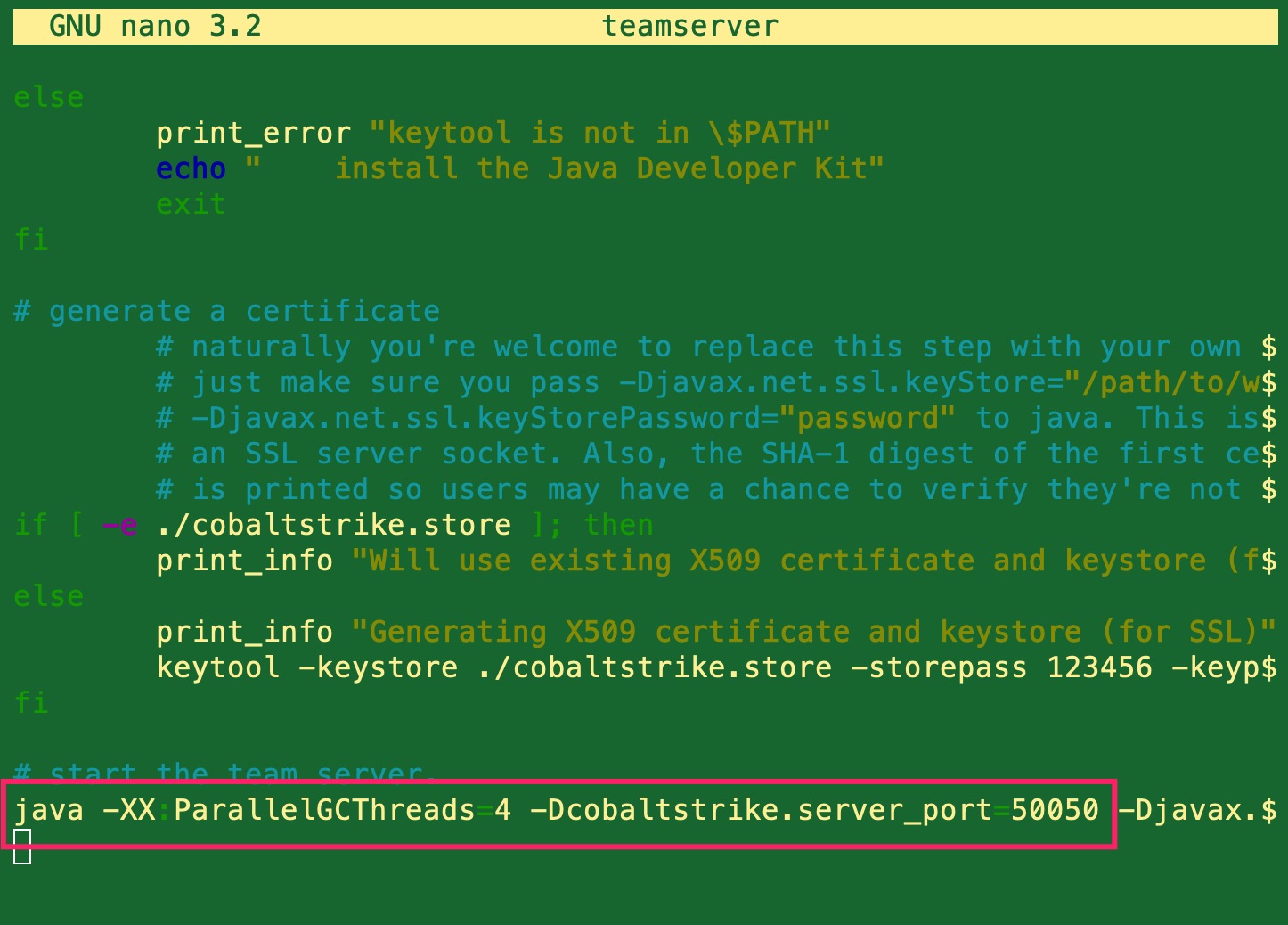Viewport: 1288px width, 925px height.
Task: Click '-Dcobaltstrike.server_port' option text
Action: pos(762,810)
